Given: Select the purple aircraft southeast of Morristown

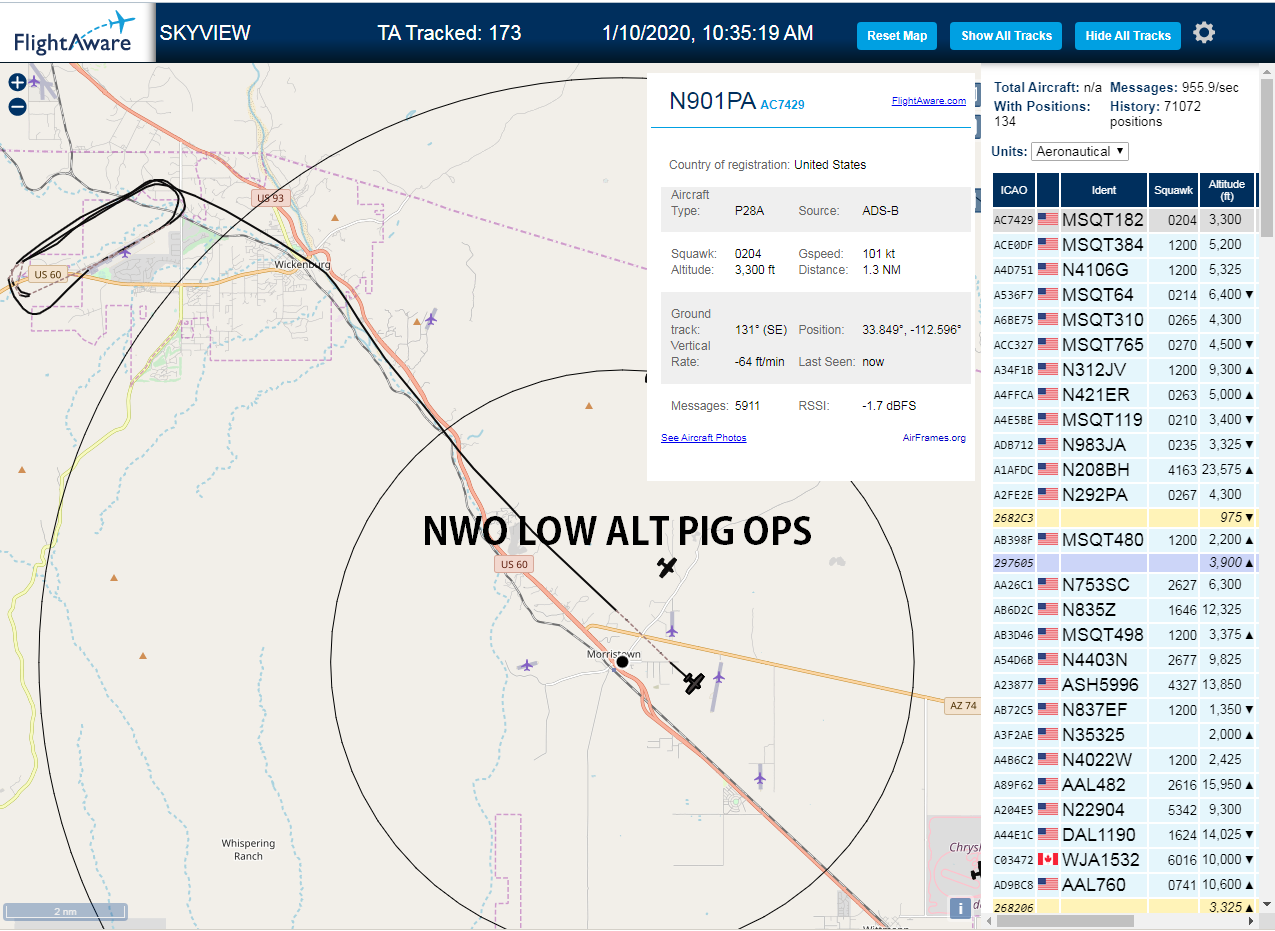Looking at the screenshot, I should click(760, 777).
